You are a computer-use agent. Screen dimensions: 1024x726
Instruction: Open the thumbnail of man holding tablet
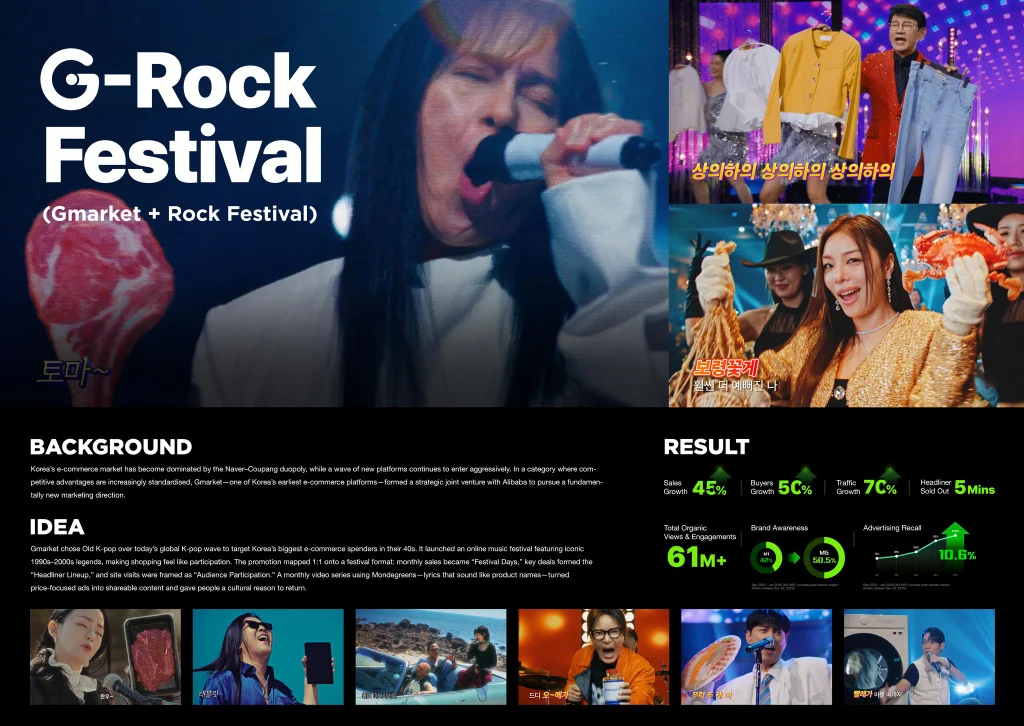click(268, 657)
